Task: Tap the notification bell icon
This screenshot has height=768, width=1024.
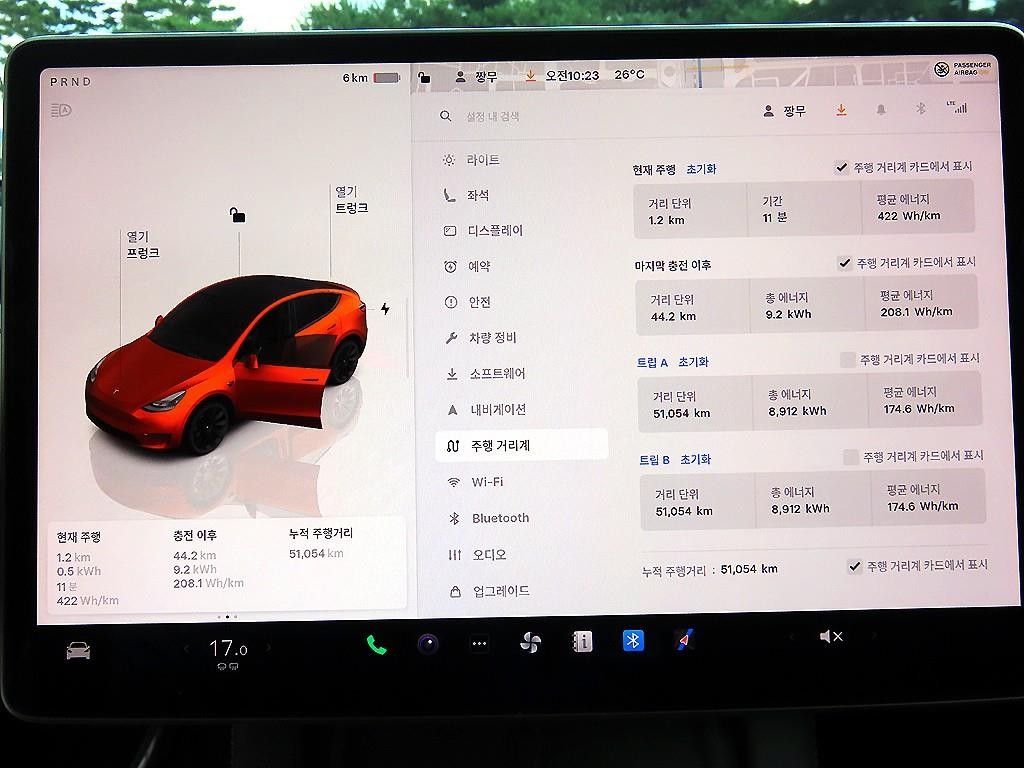Action: point(881,110)
